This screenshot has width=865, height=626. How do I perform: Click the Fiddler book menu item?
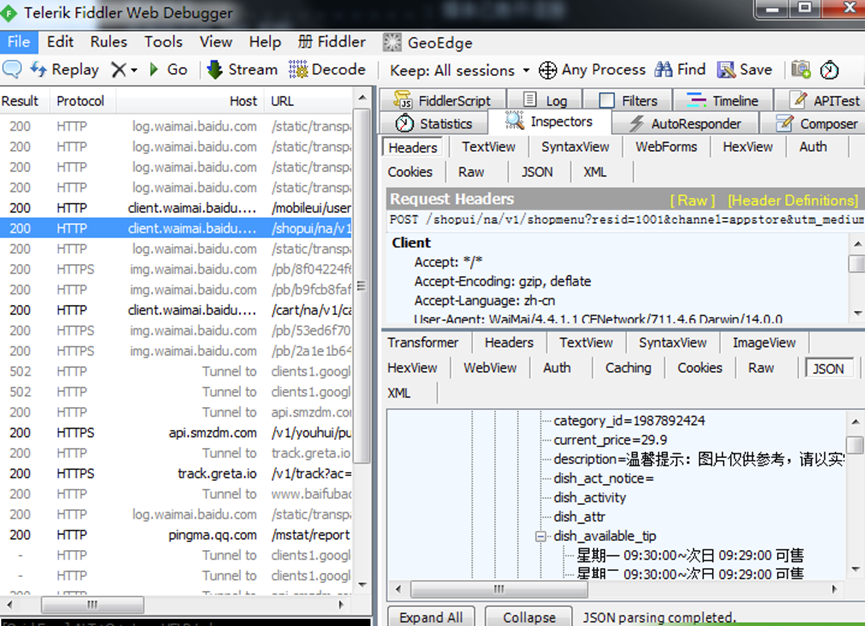(332, 42)
